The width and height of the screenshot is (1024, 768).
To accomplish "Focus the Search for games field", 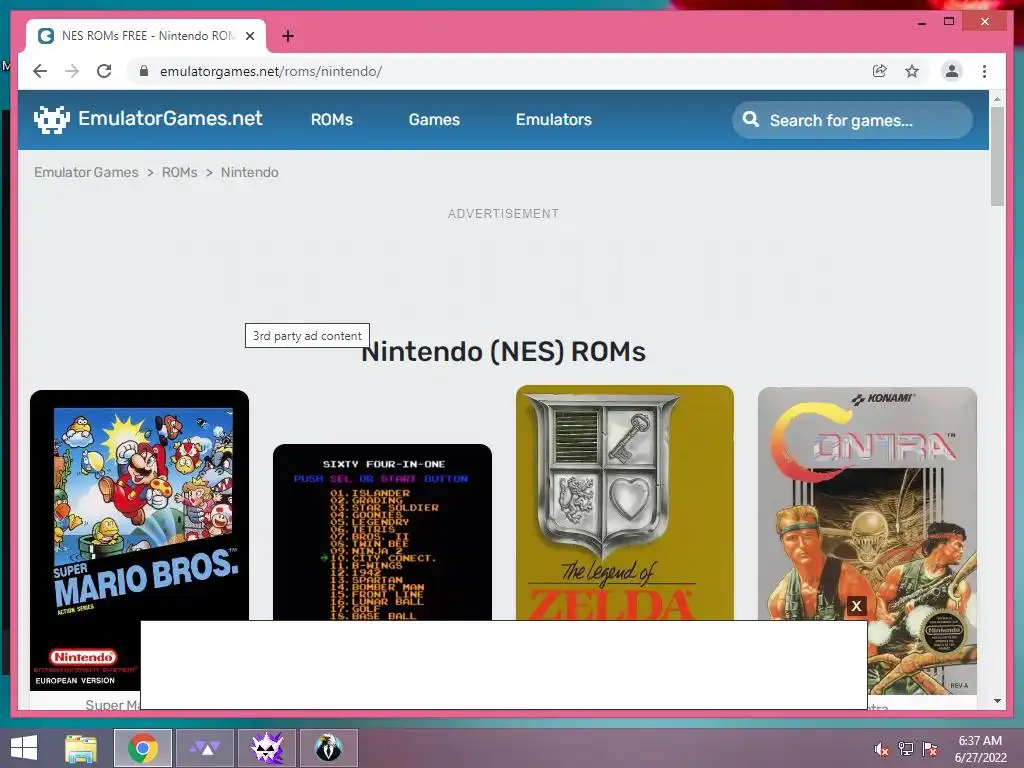I will 852,120.
